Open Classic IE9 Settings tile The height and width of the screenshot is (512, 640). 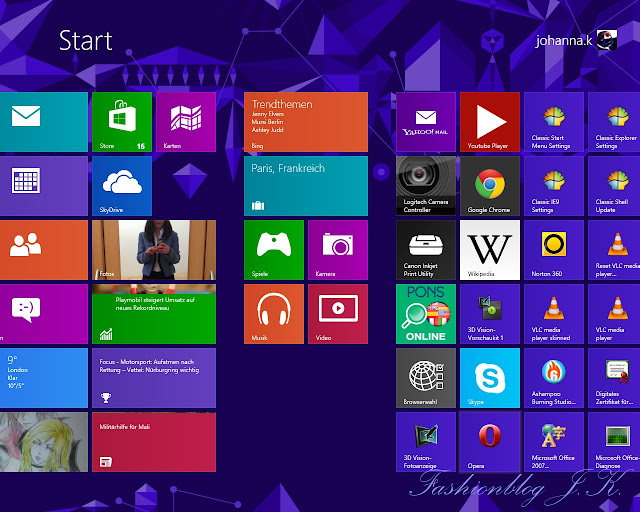coord(554,186)
